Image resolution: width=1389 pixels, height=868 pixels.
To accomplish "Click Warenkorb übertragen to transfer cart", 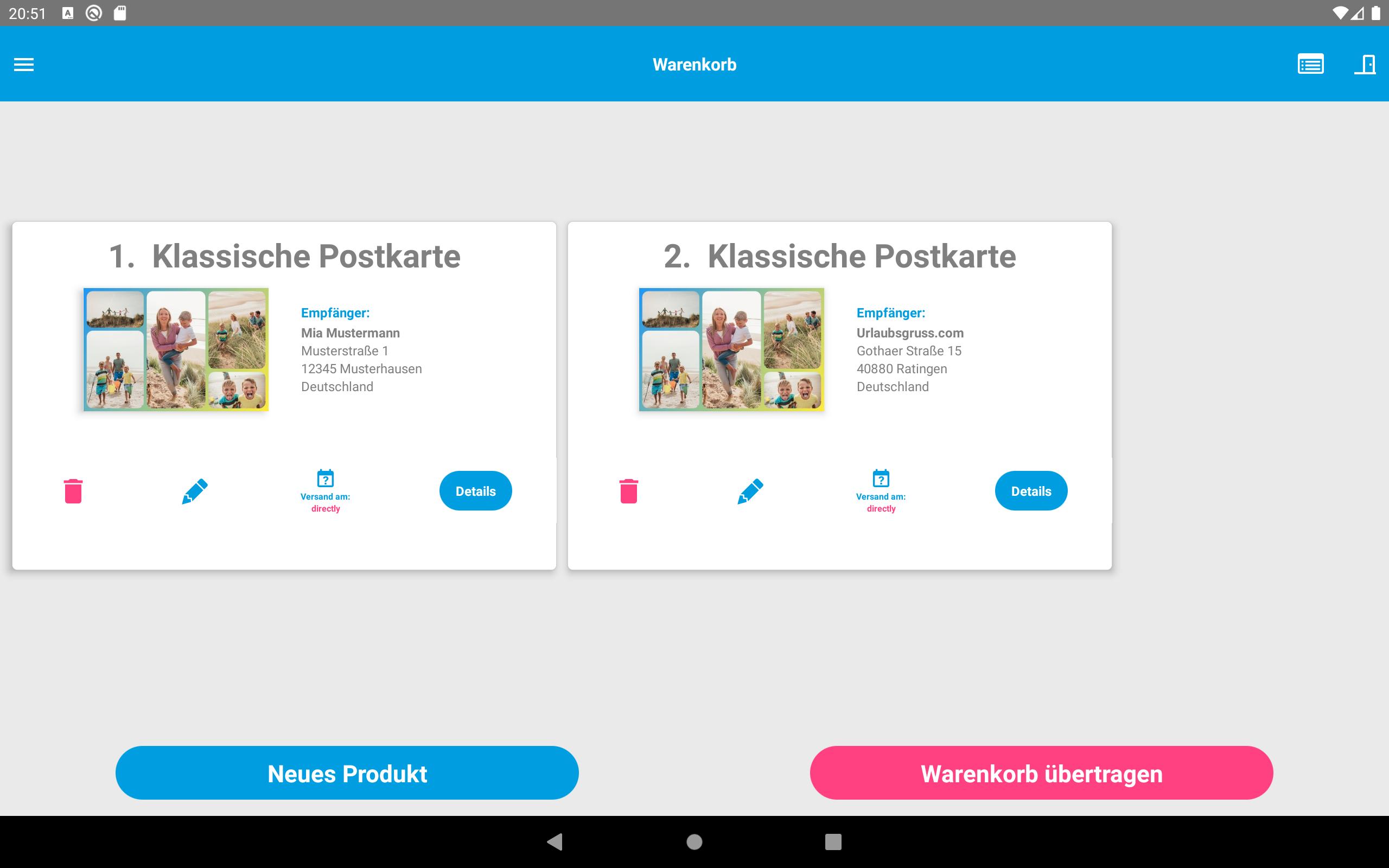I will coord(1041,773).
